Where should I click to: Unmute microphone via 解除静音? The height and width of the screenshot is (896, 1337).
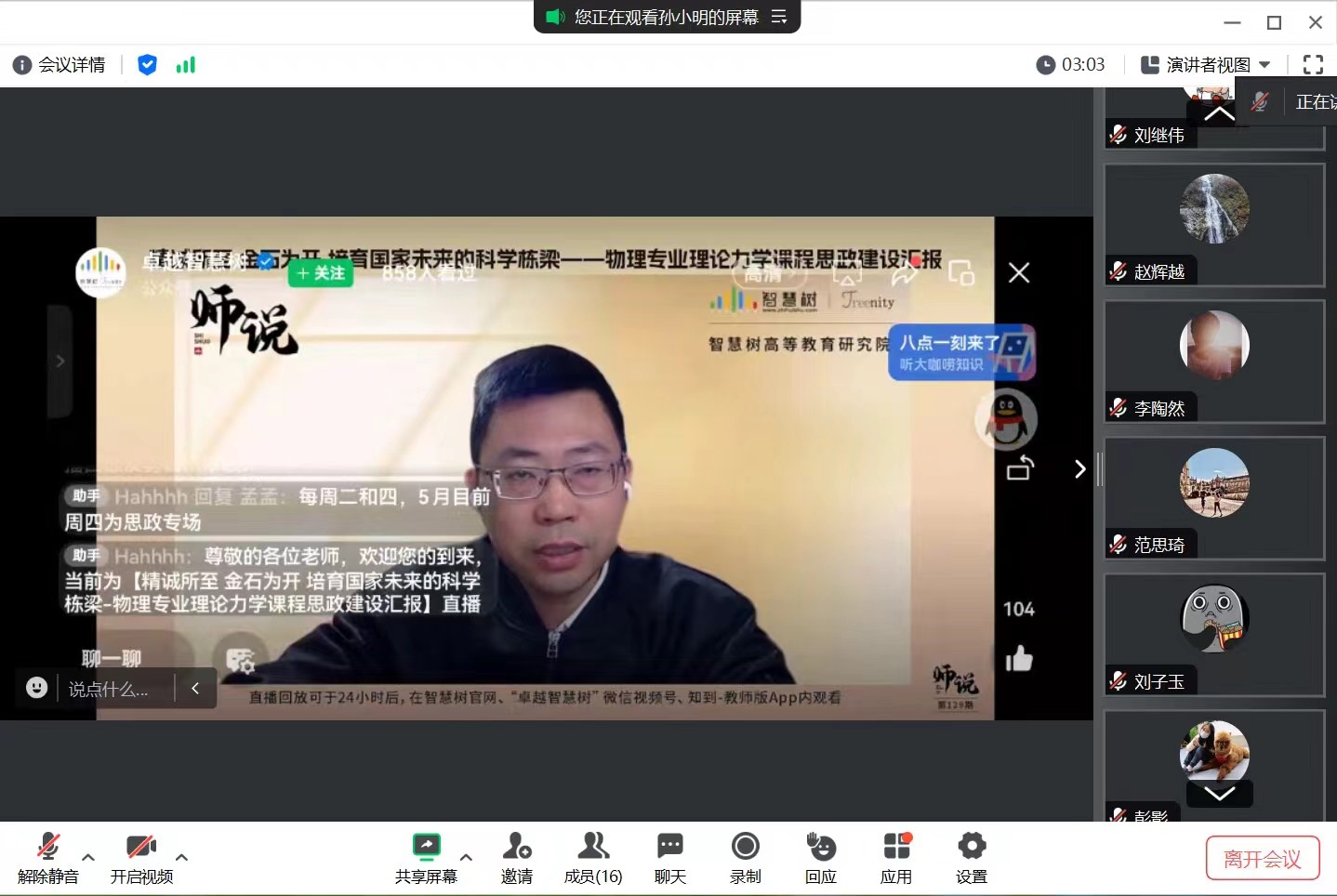coord(48,847)
